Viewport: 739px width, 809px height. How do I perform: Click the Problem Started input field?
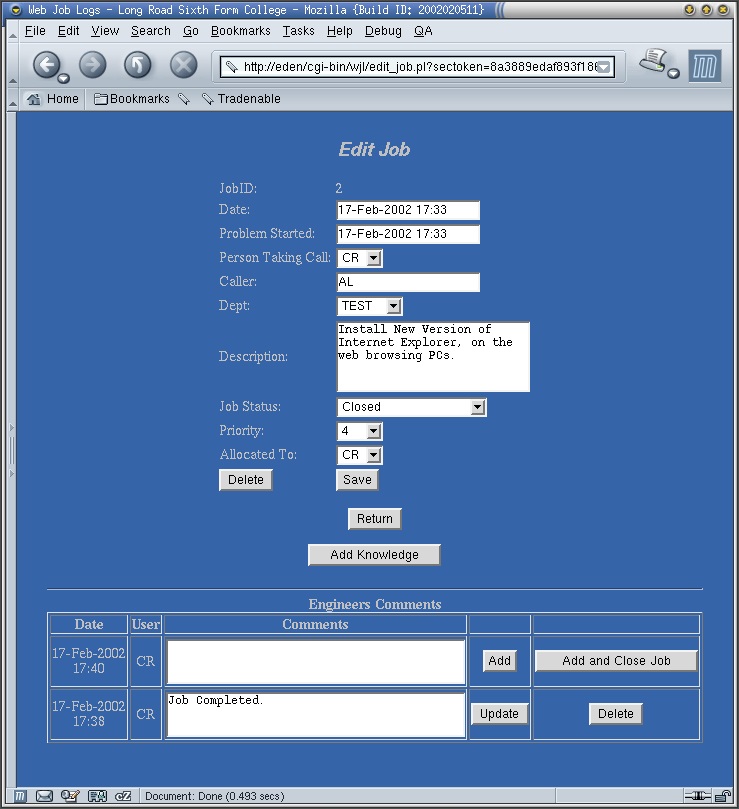pos(408,234)
